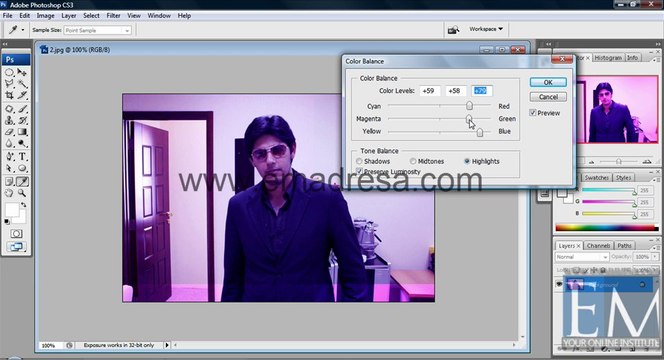The width and height of the screenshot is (664, 360).
Task: Click the Cyan-Red slider handle
Action: coord(469,105)
